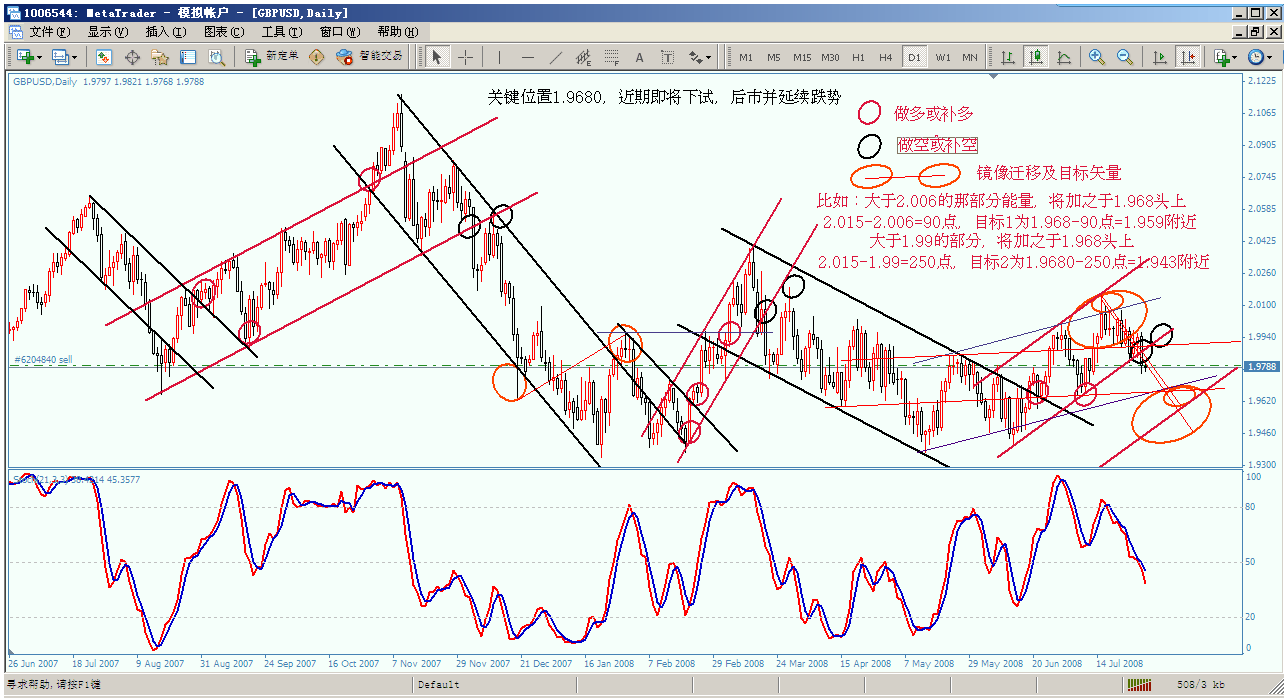Screen dimensions: 1288x698
Task: Expand the Profiles dropdown arrow
Action: tap(75, 57)
